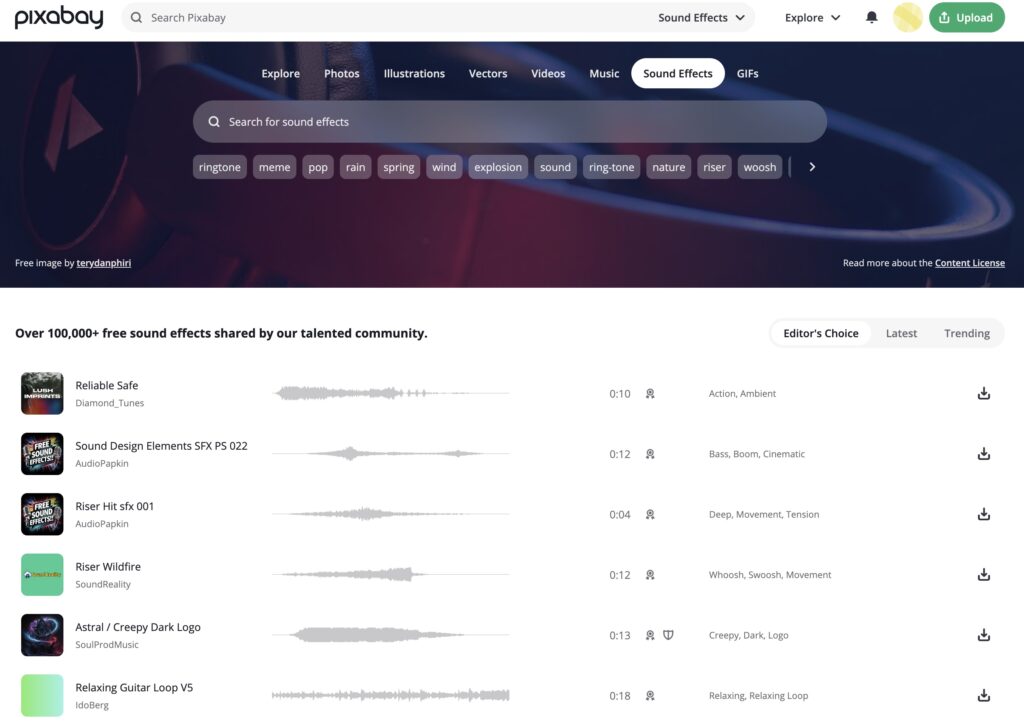Screen dimensions: 1024x728
Task: Click the editor's choice badge on Reliable Safe
Action: 650,393
